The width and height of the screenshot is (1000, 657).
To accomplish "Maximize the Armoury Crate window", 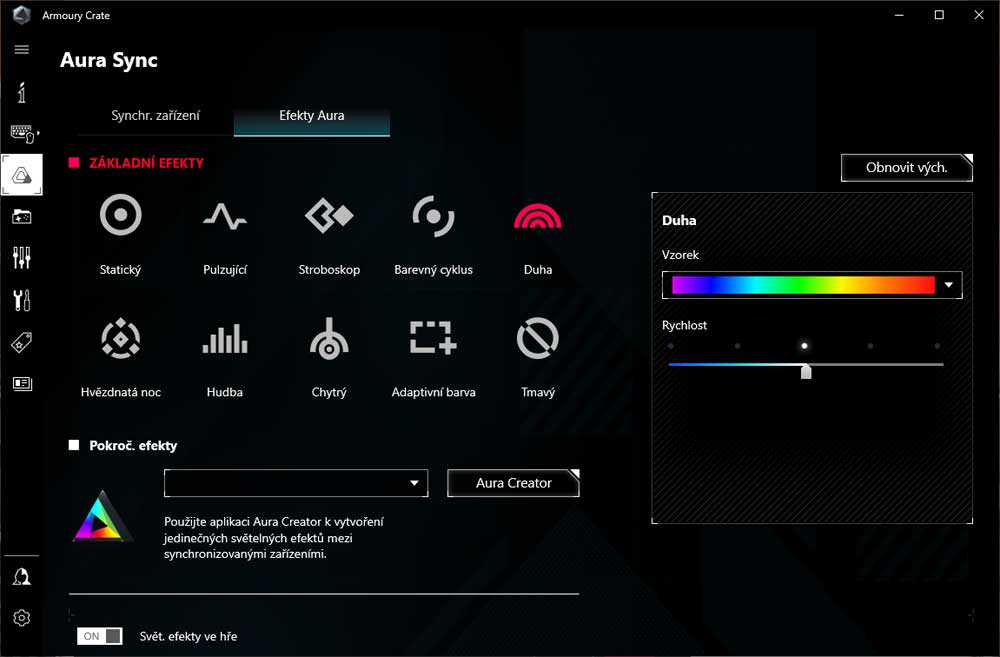I will pos(939,15).
